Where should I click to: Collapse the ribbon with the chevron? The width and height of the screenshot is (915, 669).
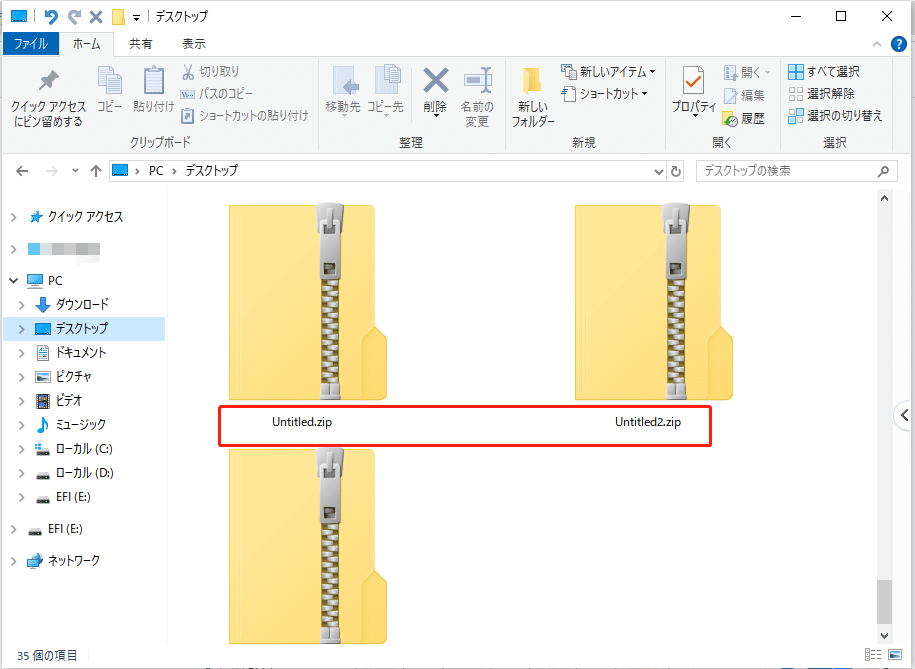click(876, 44)
